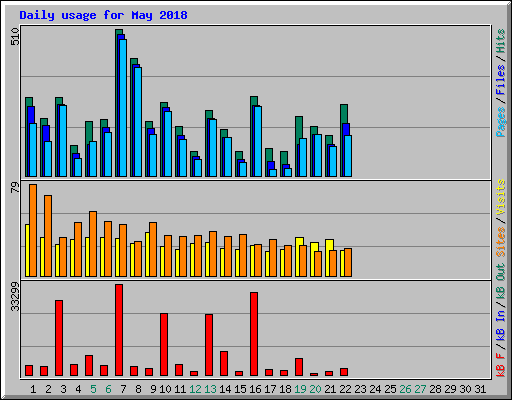This screenshot has width=512, height=400.
Task: Click day 3 on the x-axis
Action: pyautogui.click(x=63, y=389)
